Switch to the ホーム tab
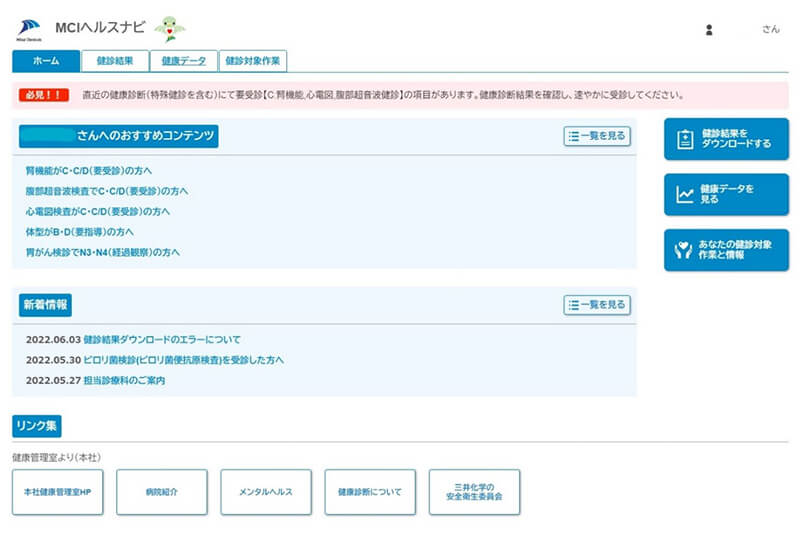Image resolution: width=800 pixels, height=540 pixels. tap(46, 61)
